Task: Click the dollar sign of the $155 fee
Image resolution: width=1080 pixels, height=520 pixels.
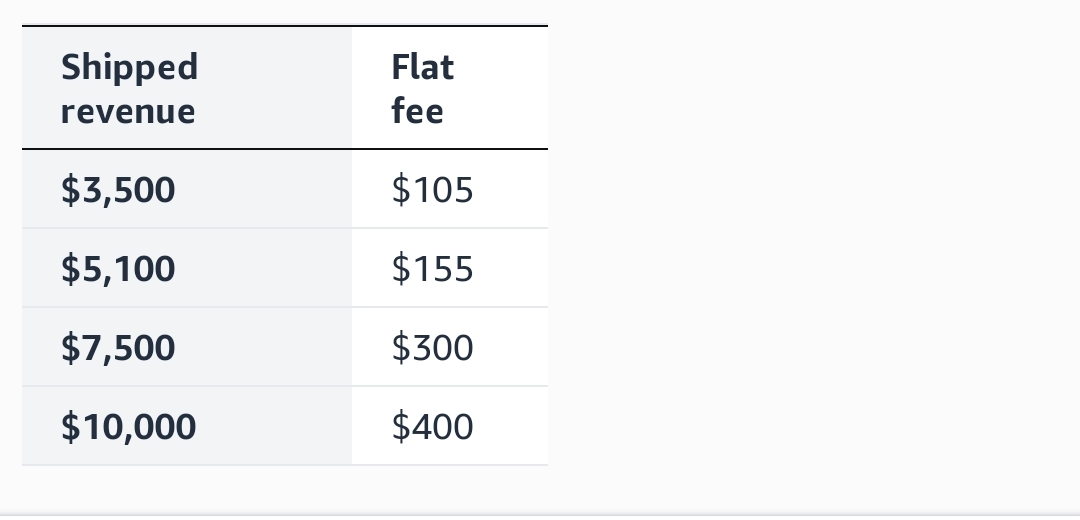Action: click(401, 268)
